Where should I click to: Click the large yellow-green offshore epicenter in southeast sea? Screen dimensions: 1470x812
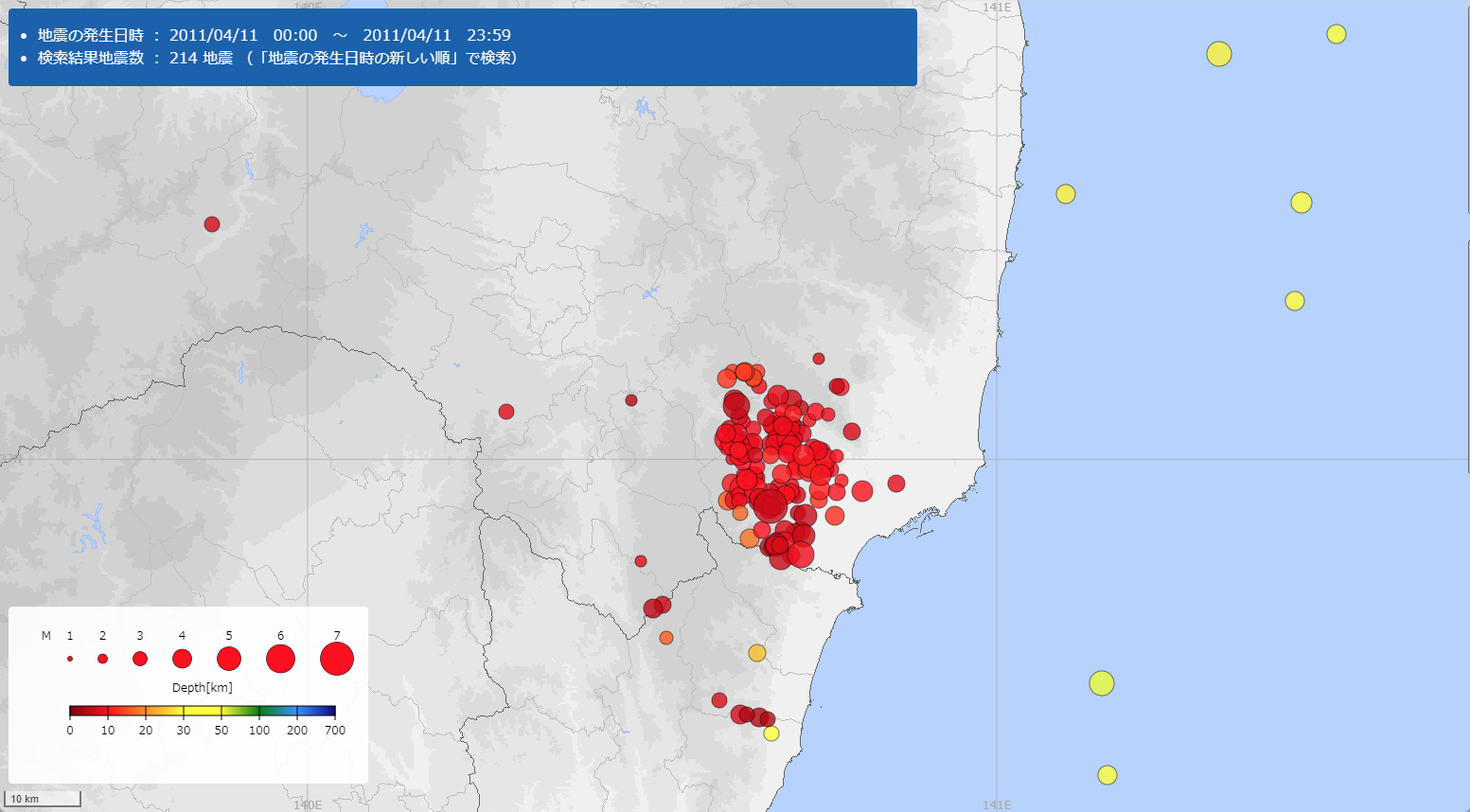1102,683
